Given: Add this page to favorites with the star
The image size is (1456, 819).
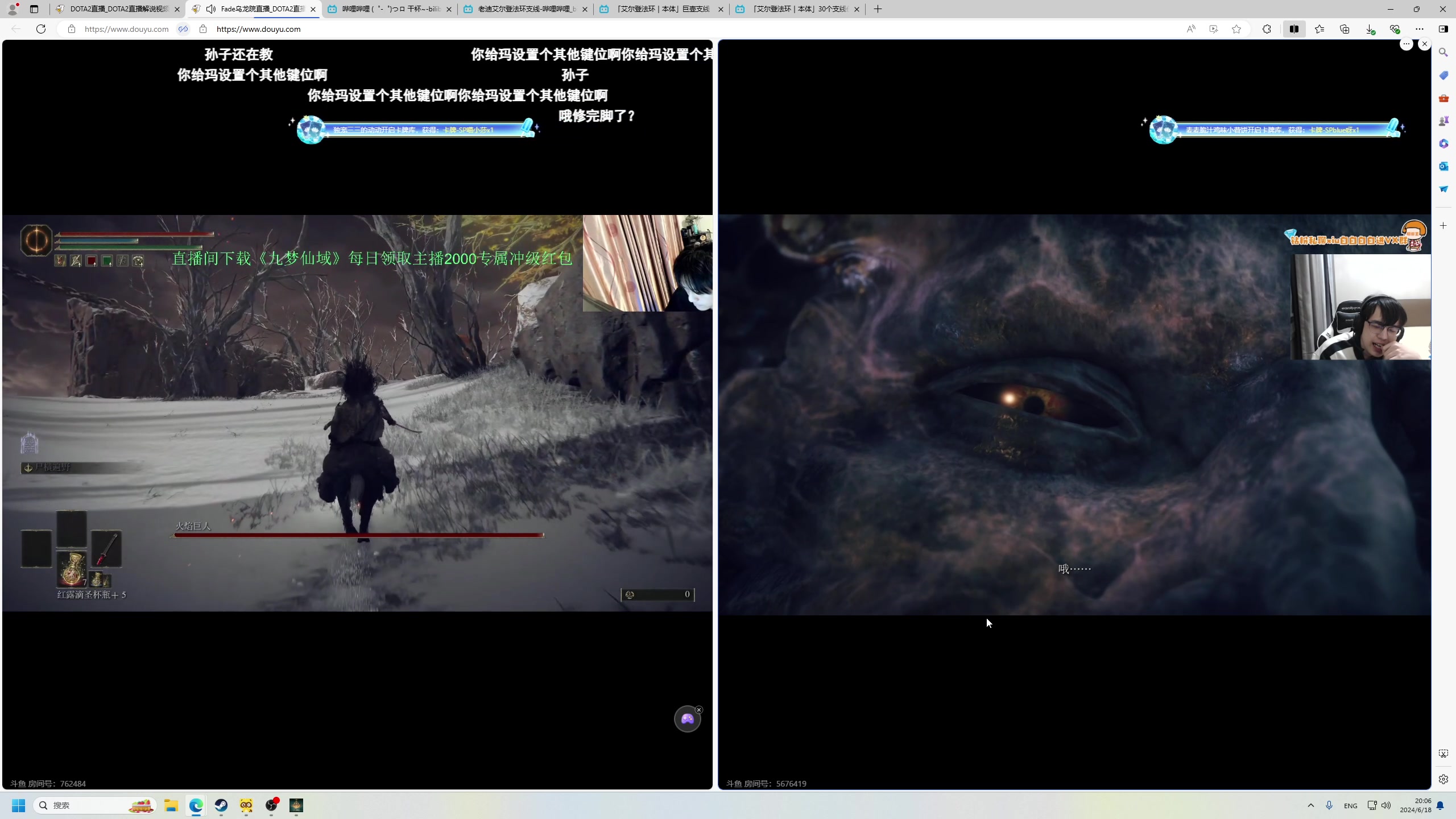Looking at the screenshot, I should [x=1236, y=29].
